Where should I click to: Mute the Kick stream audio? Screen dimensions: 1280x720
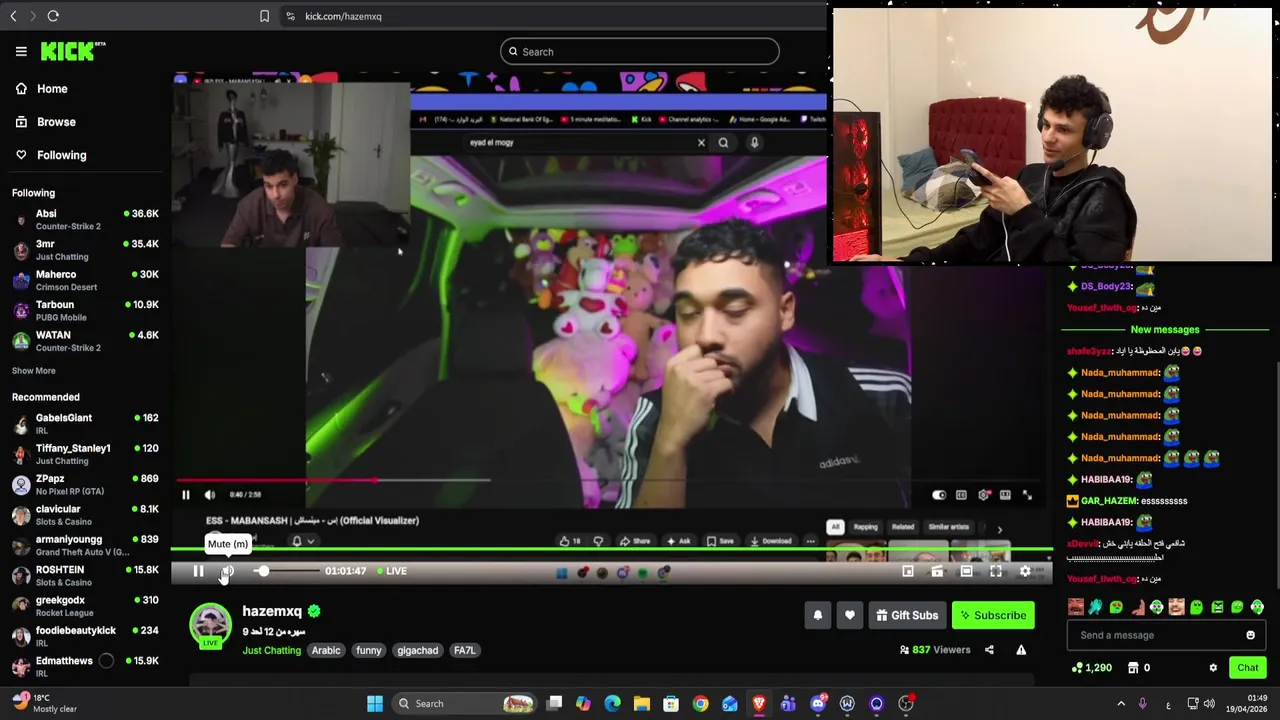click(x=227, y=571)
